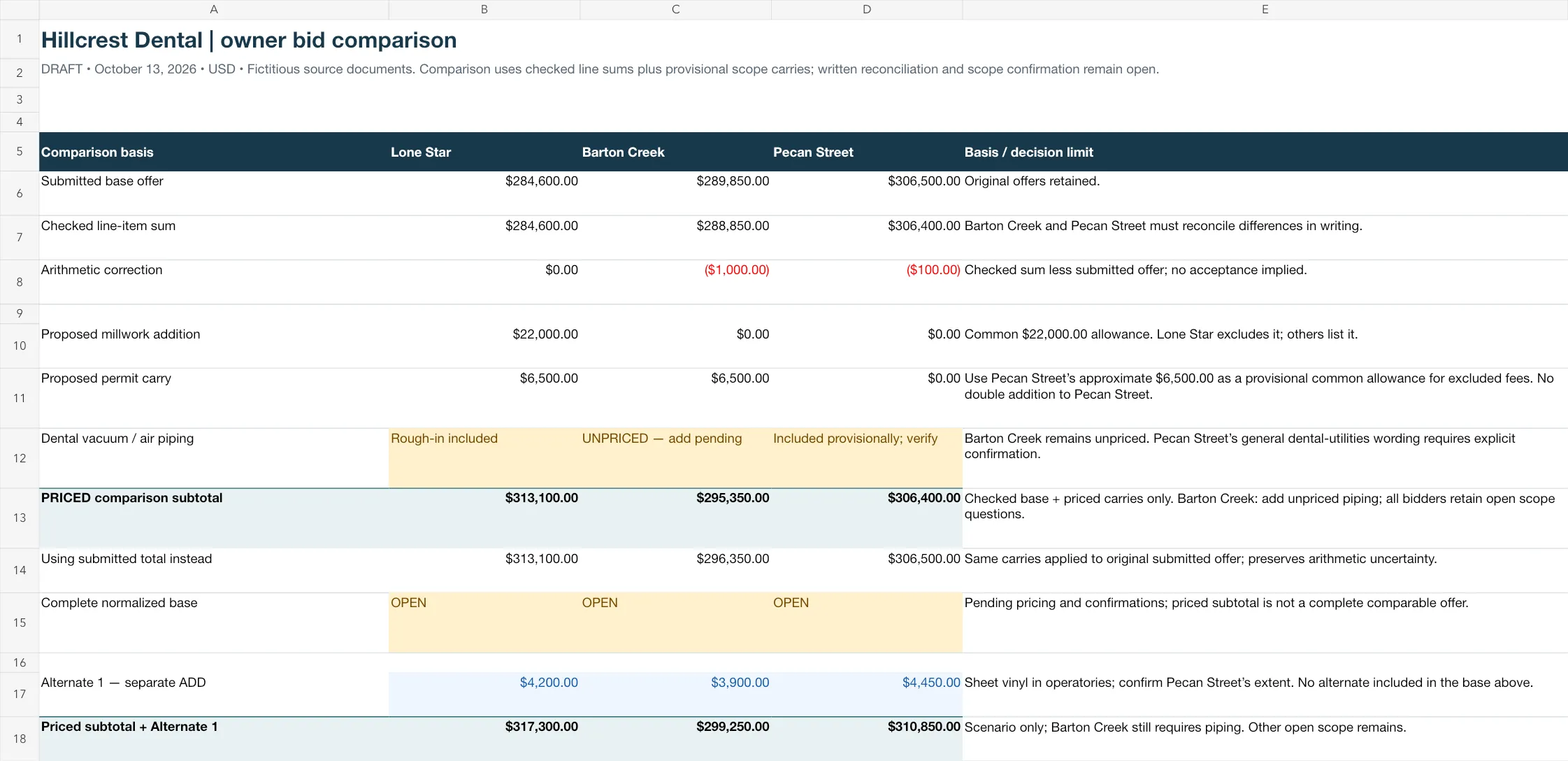
Task: Click the 'Rough-in included' cell
Action: pos(484,458)
